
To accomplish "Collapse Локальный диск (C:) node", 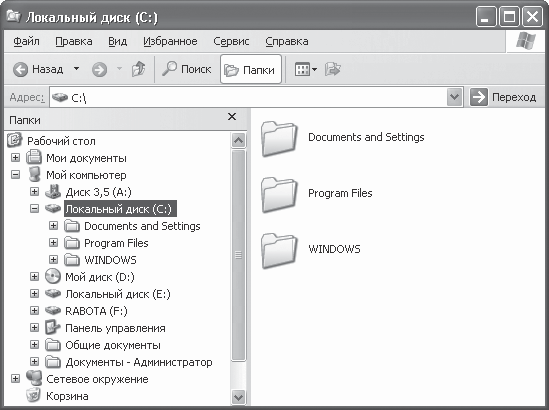I will pyautogui.click(x=34, y=209).
